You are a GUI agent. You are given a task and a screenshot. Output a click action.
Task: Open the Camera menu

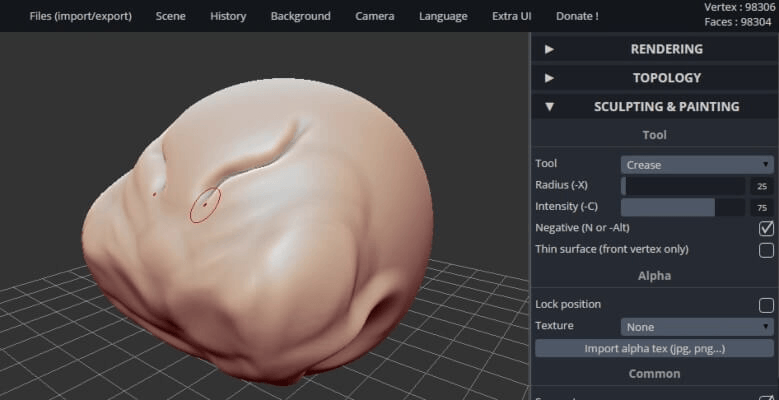pyautogui.click(x=374, y=16)
